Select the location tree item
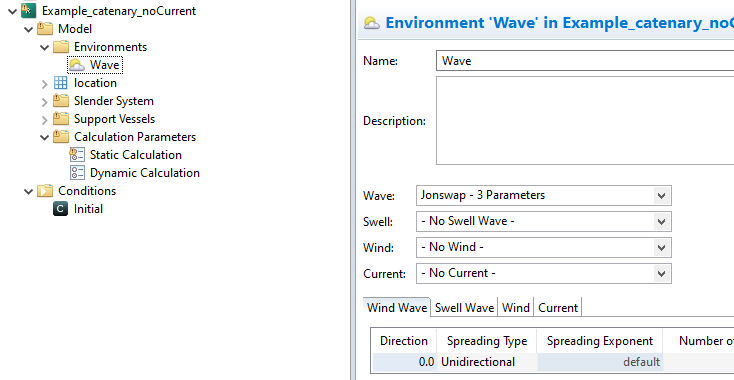734x380 pixels. [95, 83]
